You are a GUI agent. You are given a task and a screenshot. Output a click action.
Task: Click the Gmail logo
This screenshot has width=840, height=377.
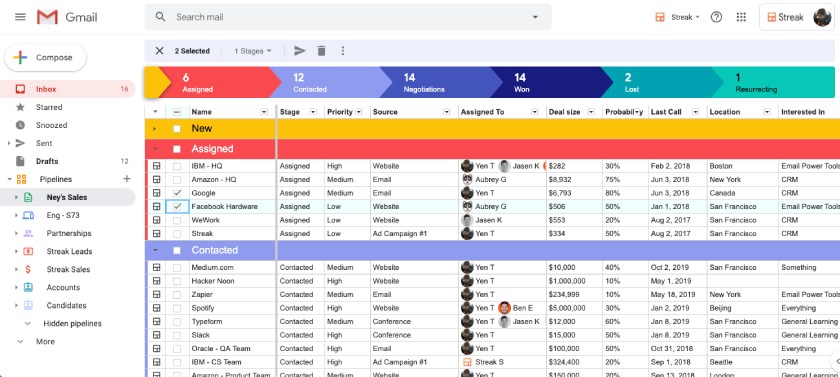click(x=67, y=17)
